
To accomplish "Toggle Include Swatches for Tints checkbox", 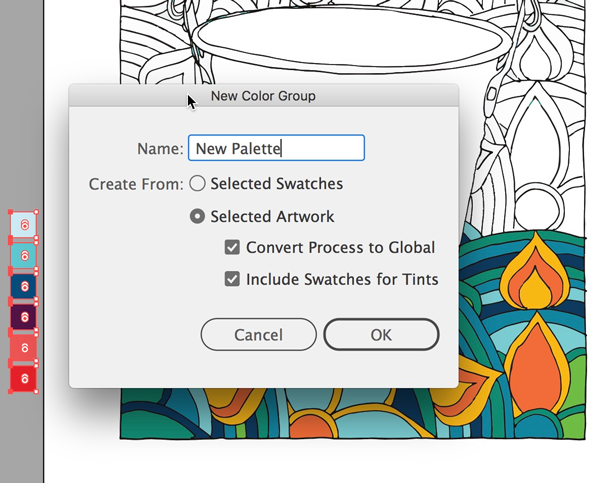I will [x=232, y=279].
